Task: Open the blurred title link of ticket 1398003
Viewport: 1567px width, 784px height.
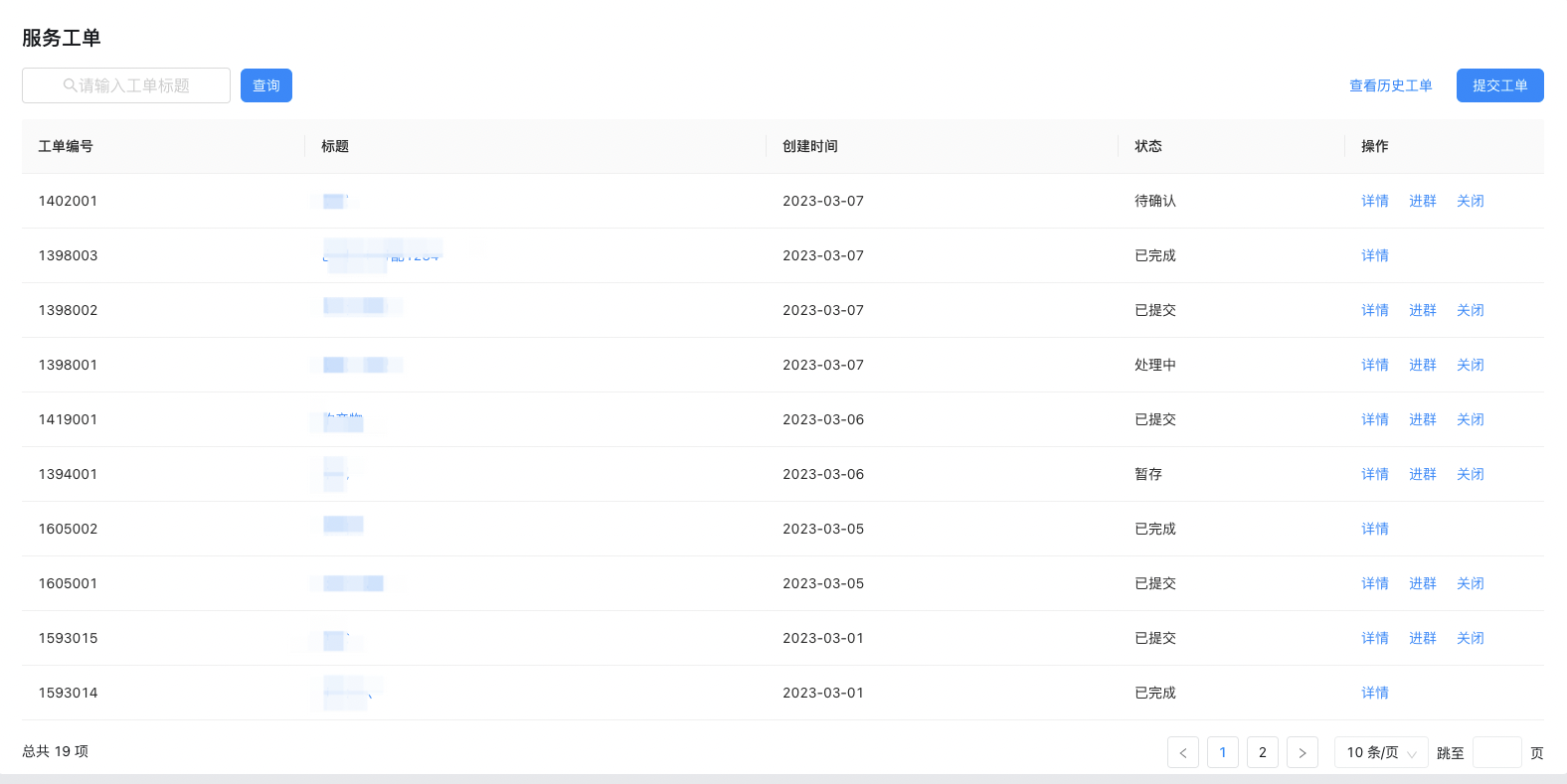Action: pos(382,255)
